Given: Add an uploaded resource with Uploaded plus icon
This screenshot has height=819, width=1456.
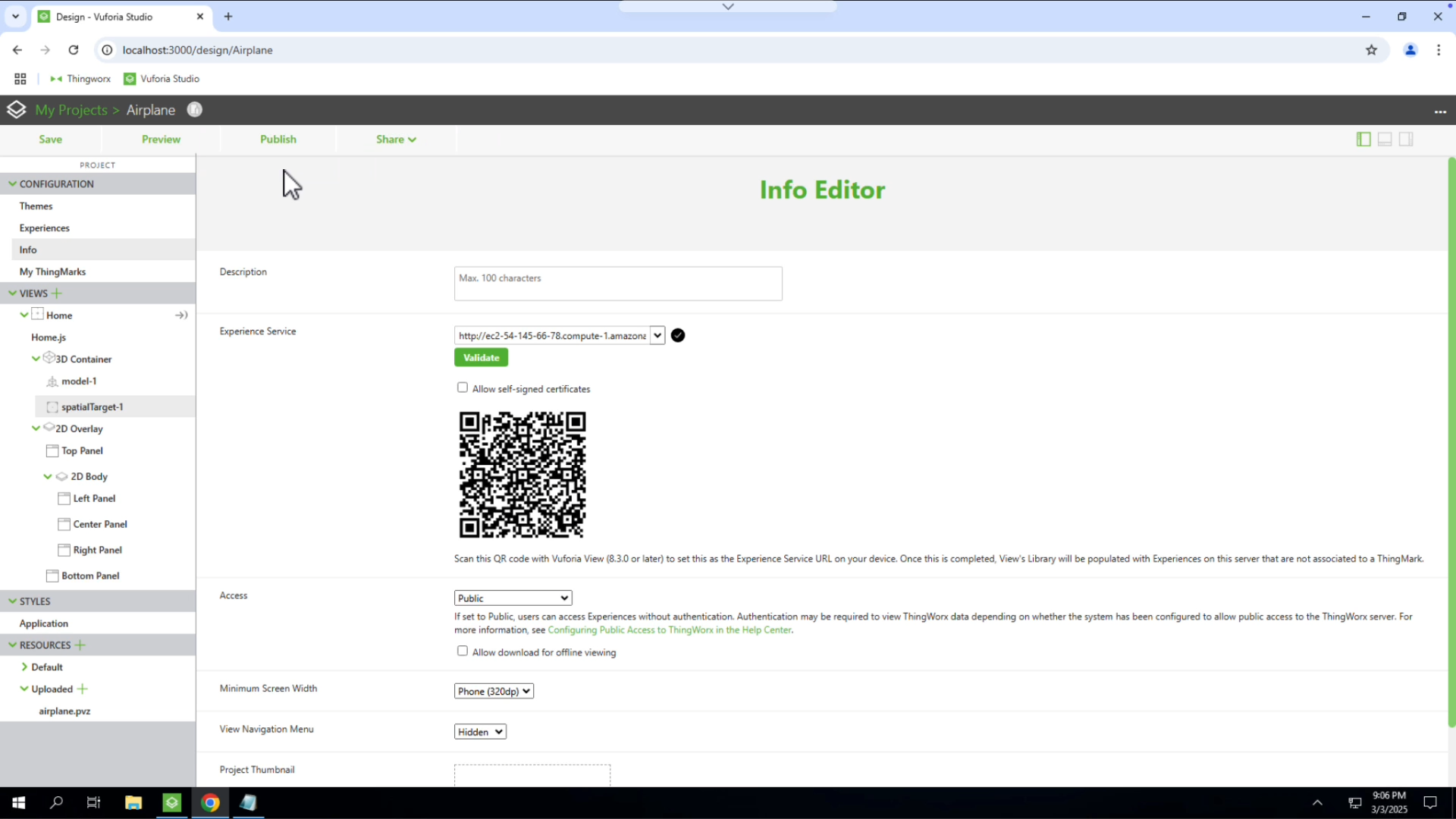Looking at the screenshot, I should [x=83, y=689].
